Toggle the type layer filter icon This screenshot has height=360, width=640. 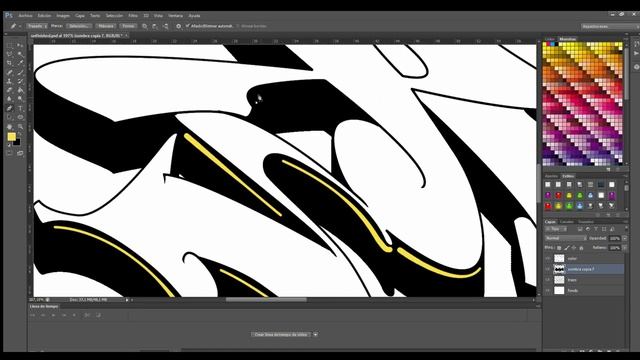[596, 229]
